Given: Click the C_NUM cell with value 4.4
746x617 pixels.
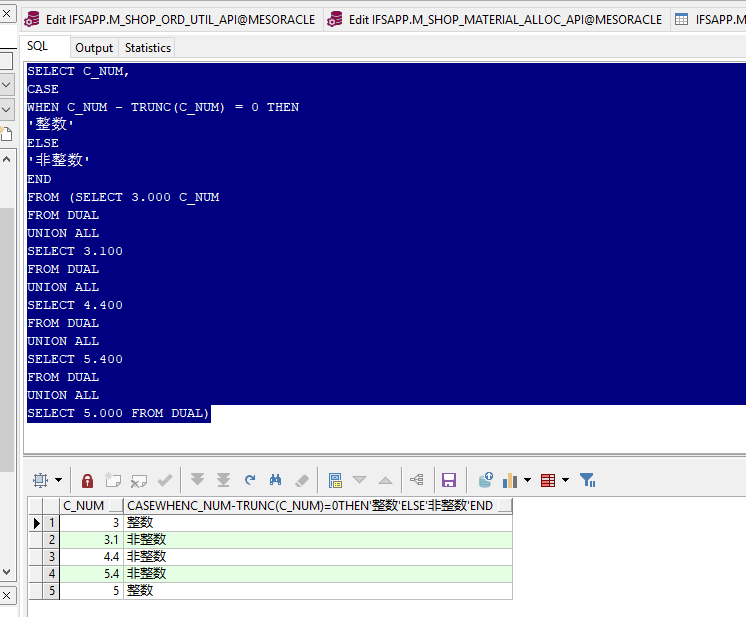Looking at the screenshot, I should click(x=91, y=557).
